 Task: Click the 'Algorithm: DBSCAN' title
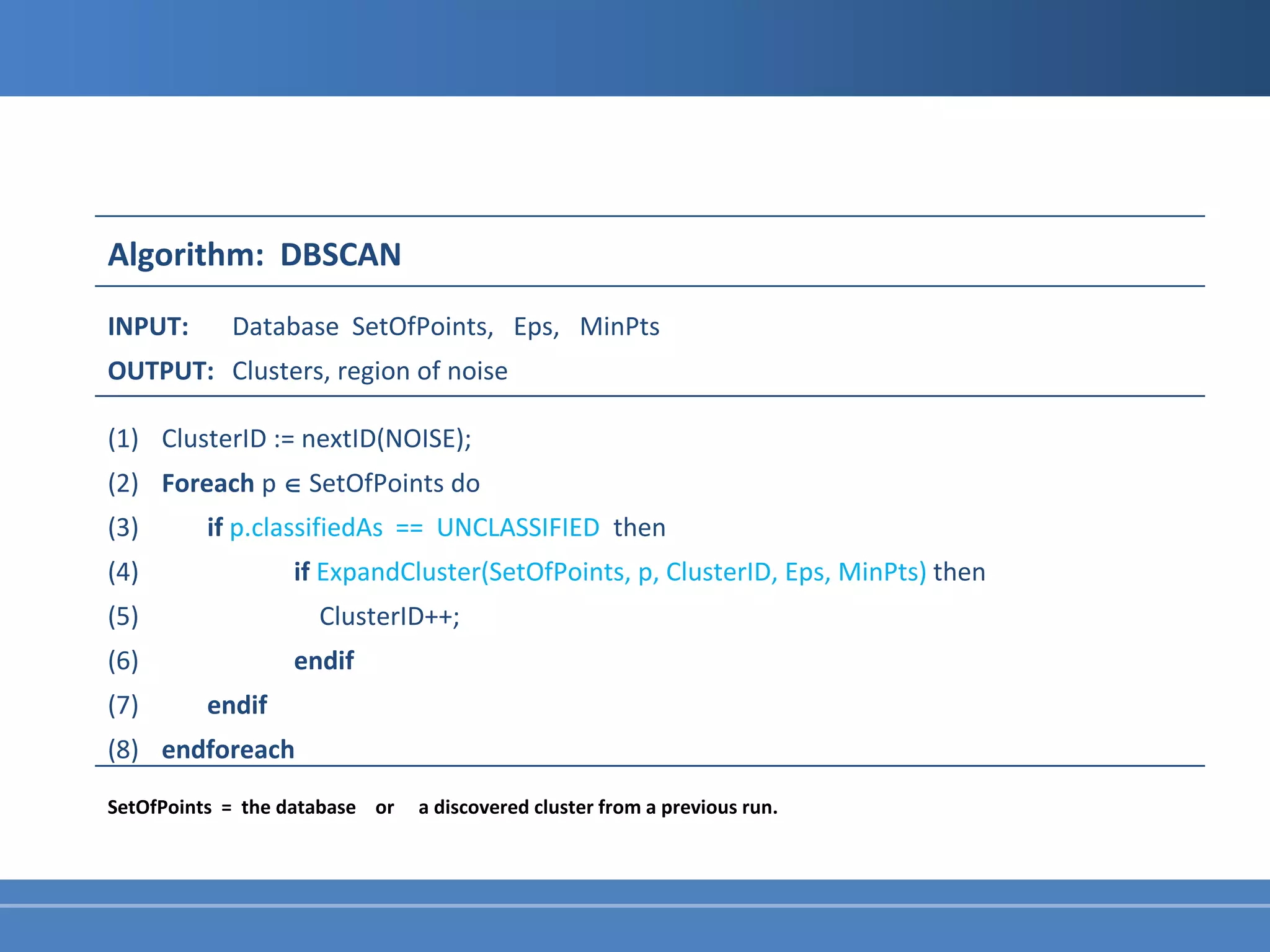tap(254, 255)
